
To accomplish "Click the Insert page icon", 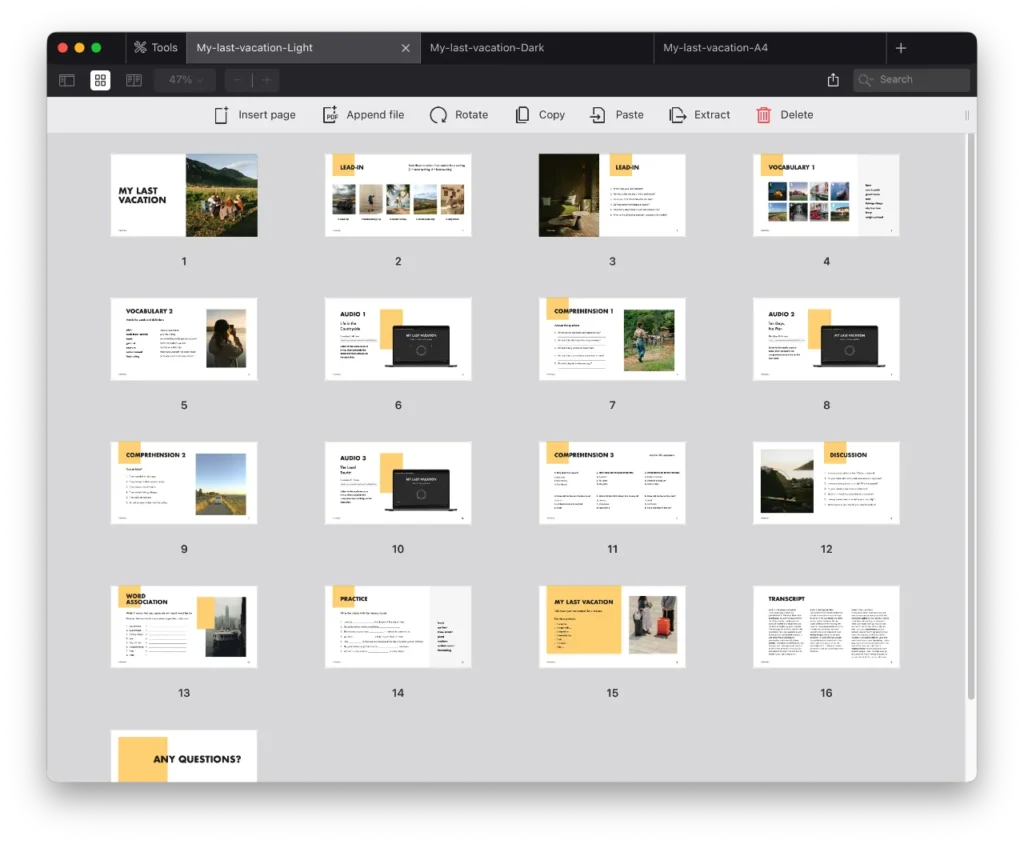I will pos(222,115).
